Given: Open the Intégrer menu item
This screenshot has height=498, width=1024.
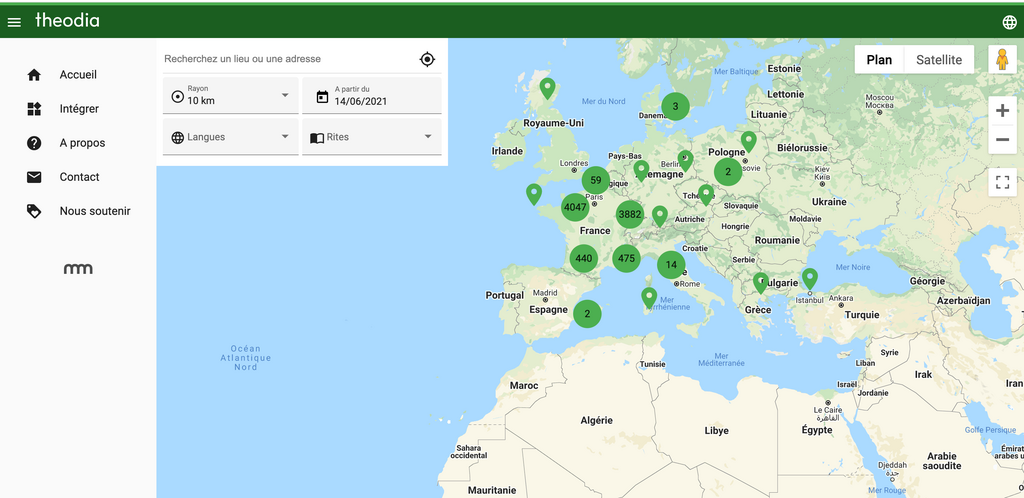Looking at the screenshot, I should tap(78, 109).
